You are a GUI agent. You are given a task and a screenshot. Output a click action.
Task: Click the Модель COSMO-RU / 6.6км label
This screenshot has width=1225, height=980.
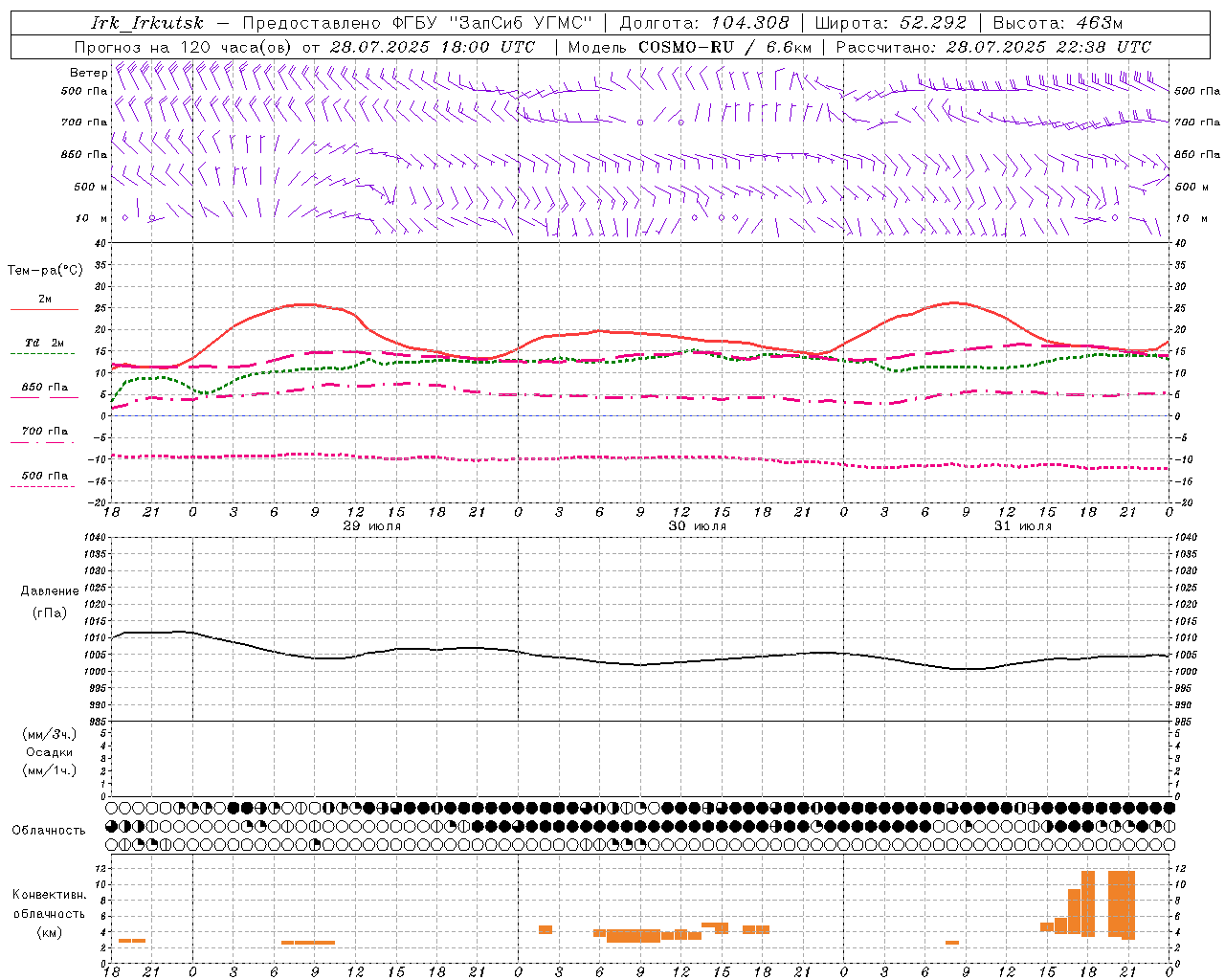(x=690, y=47)
